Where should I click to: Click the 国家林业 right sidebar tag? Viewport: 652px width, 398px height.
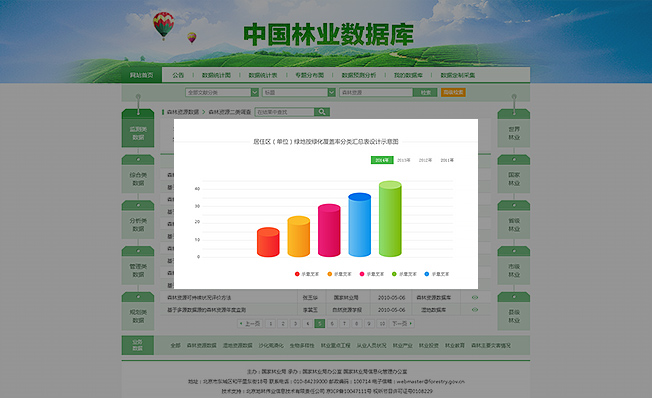click(514, 174)
